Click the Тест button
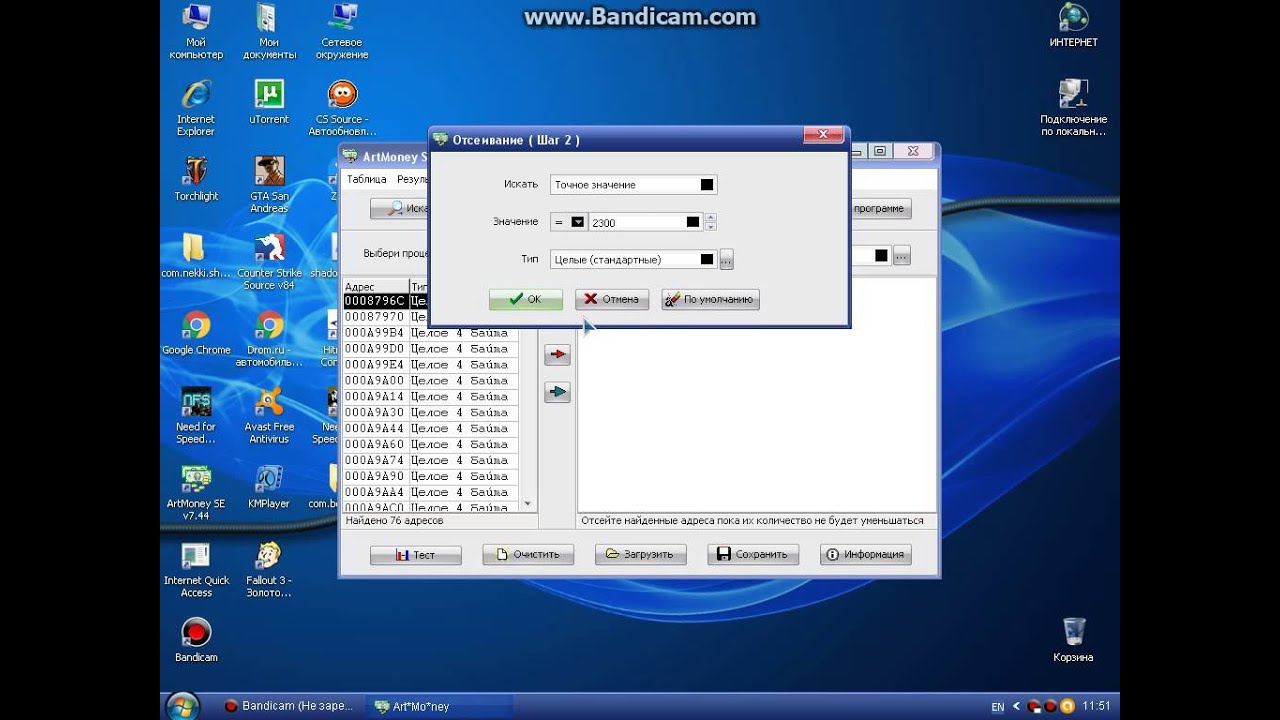Image resolution: width=1280 pixels, height=720 pixels. tap(415, 554)
